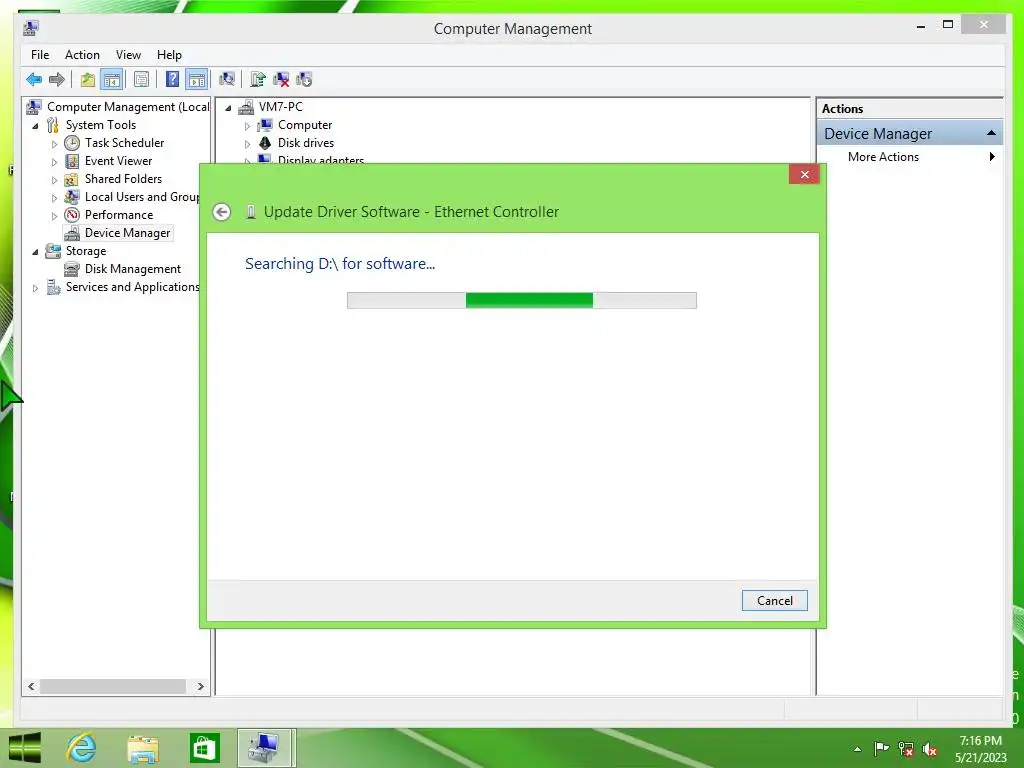
Task: Click the Device Manager actions header
Action: (909, 133)
